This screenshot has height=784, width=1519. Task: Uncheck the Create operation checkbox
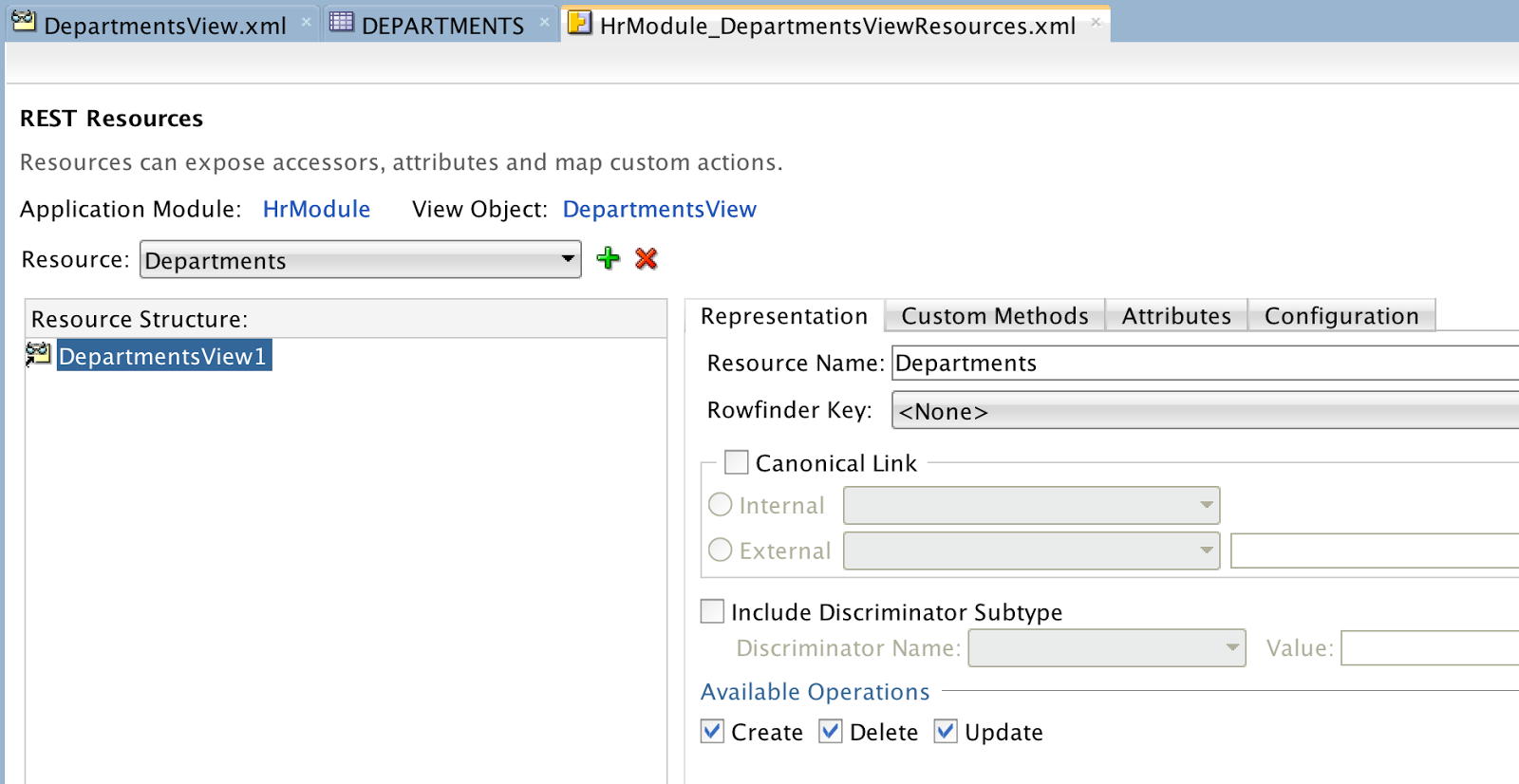[712, 731]
